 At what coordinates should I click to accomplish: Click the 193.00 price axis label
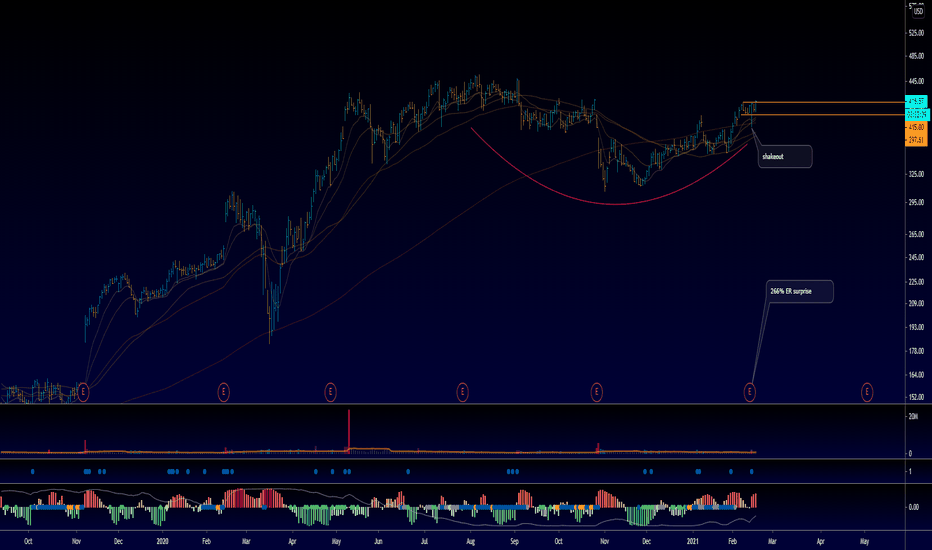coord(916,327)
